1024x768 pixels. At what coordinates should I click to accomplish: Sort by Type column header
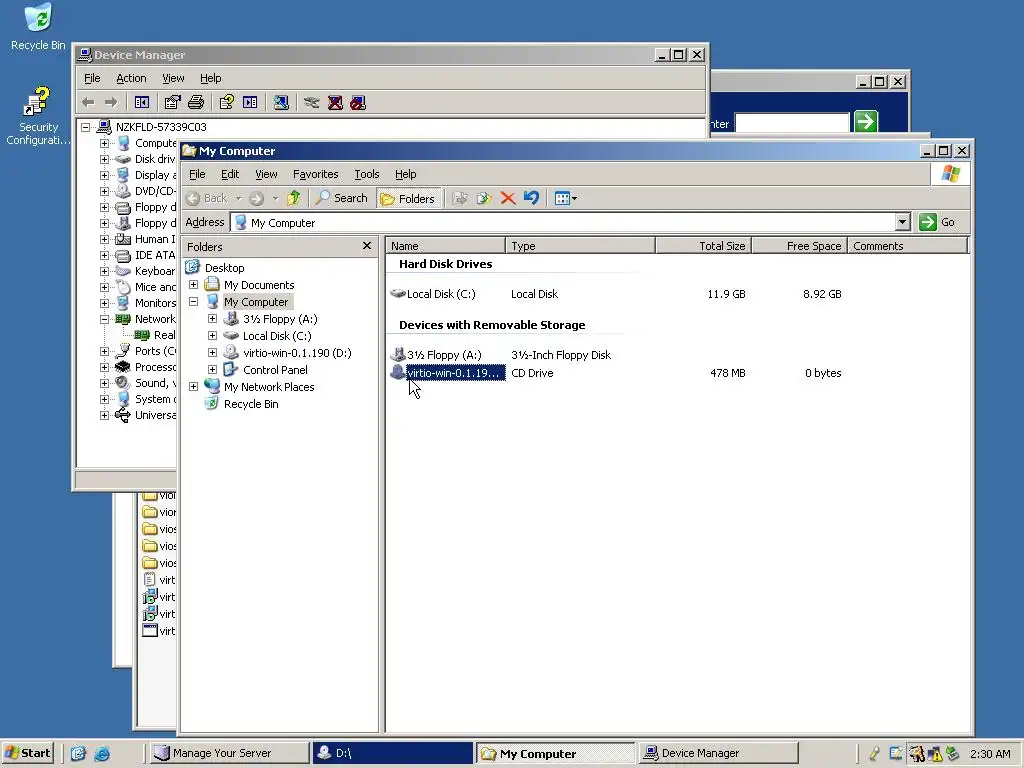click(x=580, y=246)
